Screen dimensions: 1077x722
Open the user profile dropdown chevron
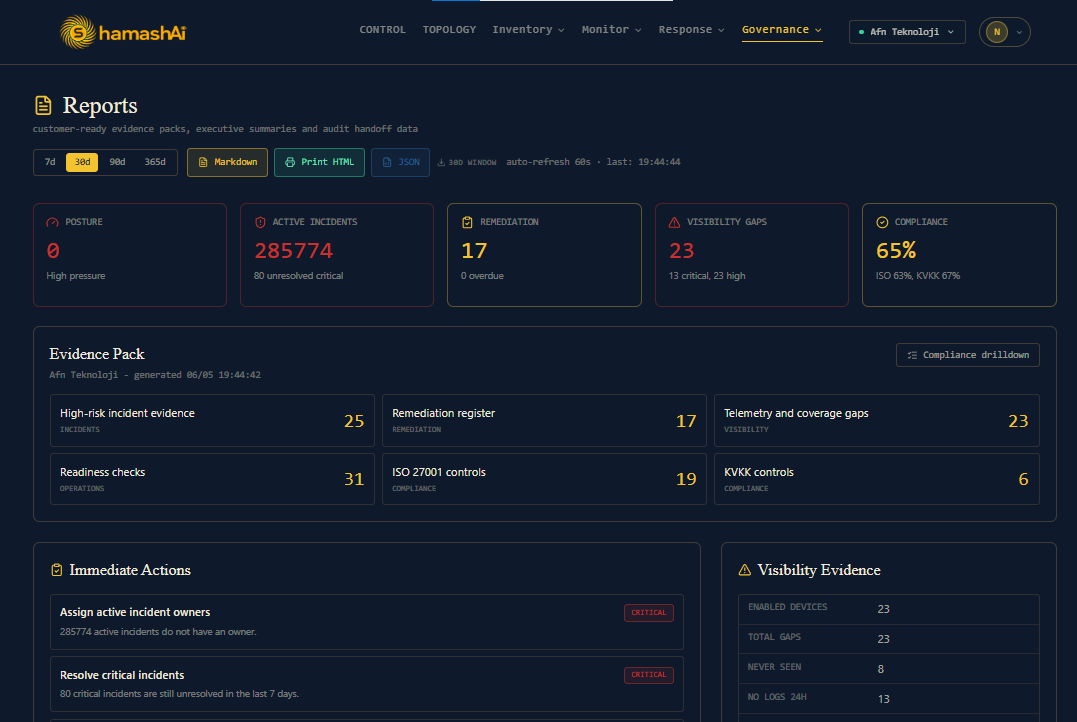click(1019, 32)
